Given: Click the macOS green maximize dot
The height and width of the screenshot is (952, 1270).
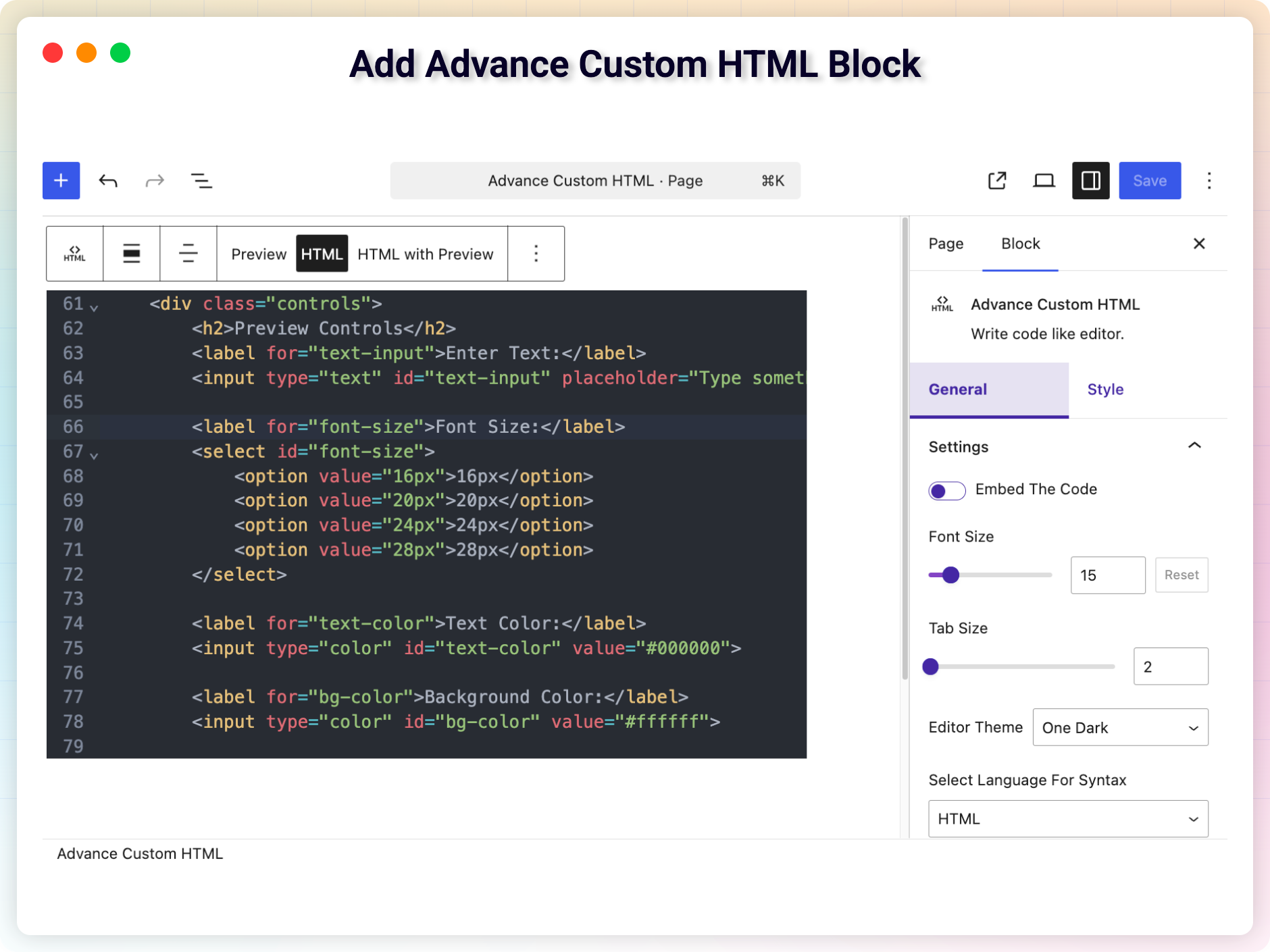Looking at the screenshot, I should 120,53.
